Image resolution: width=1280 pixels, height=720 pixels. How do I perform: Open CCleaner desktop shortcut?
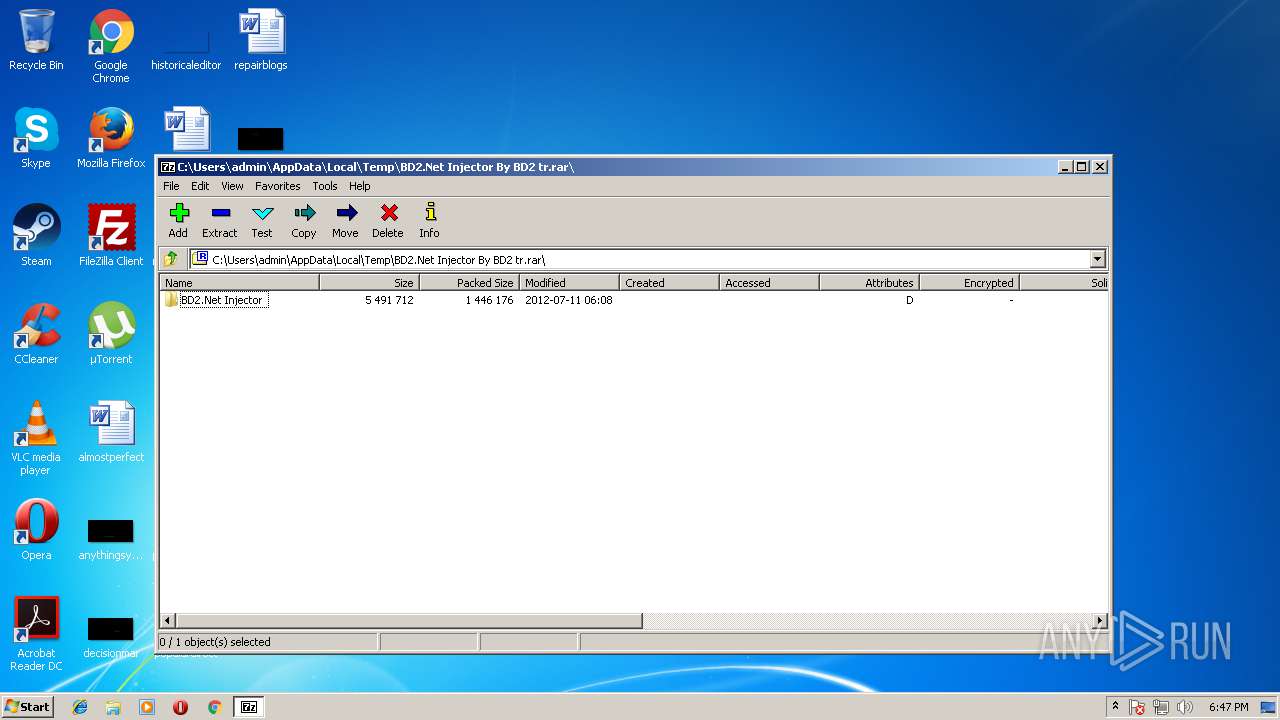pos(36,334)
